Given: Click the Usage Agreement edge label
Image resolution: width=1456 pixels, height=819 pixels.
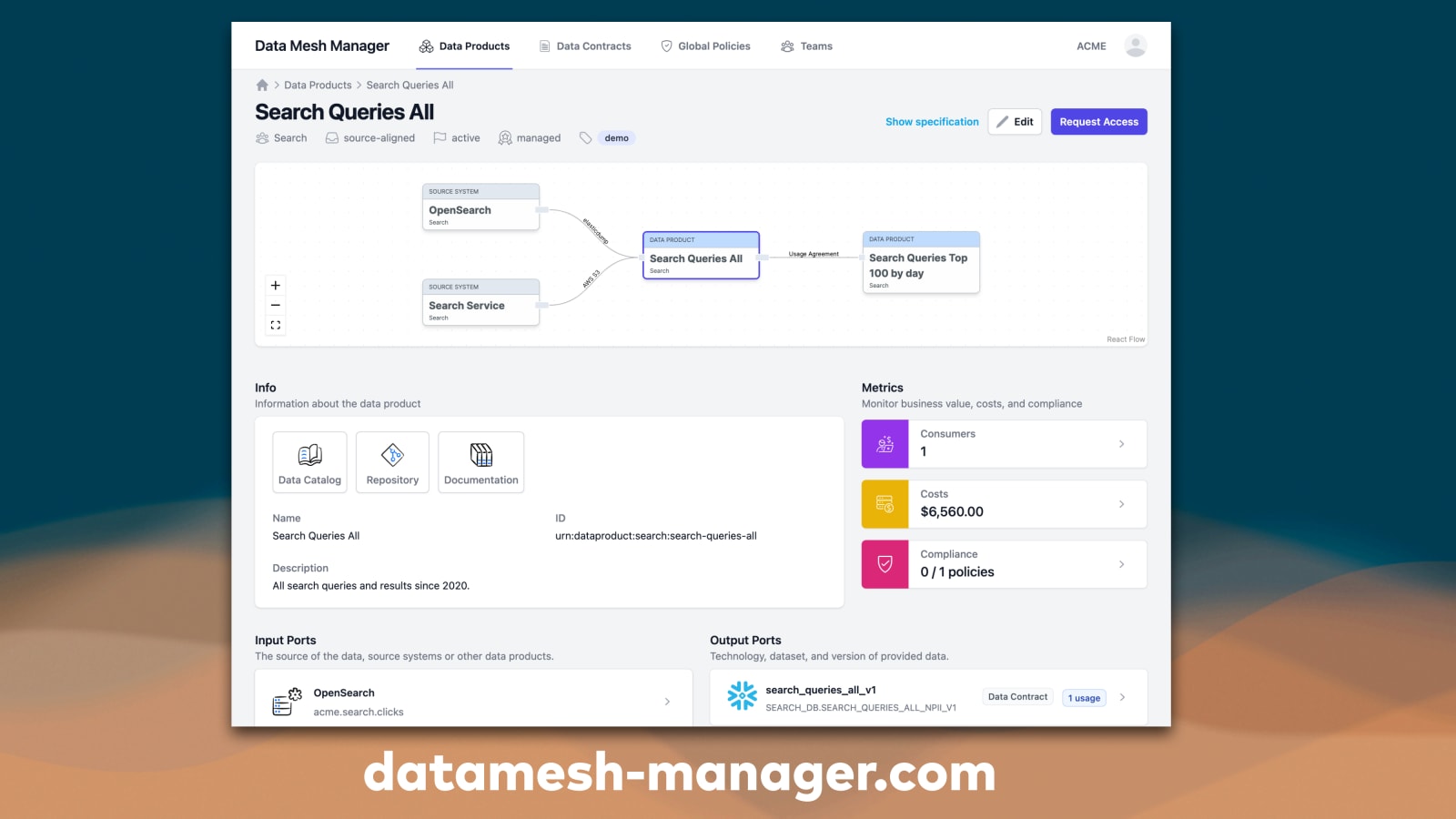Looking at the screenshot, I should point(814,254).
